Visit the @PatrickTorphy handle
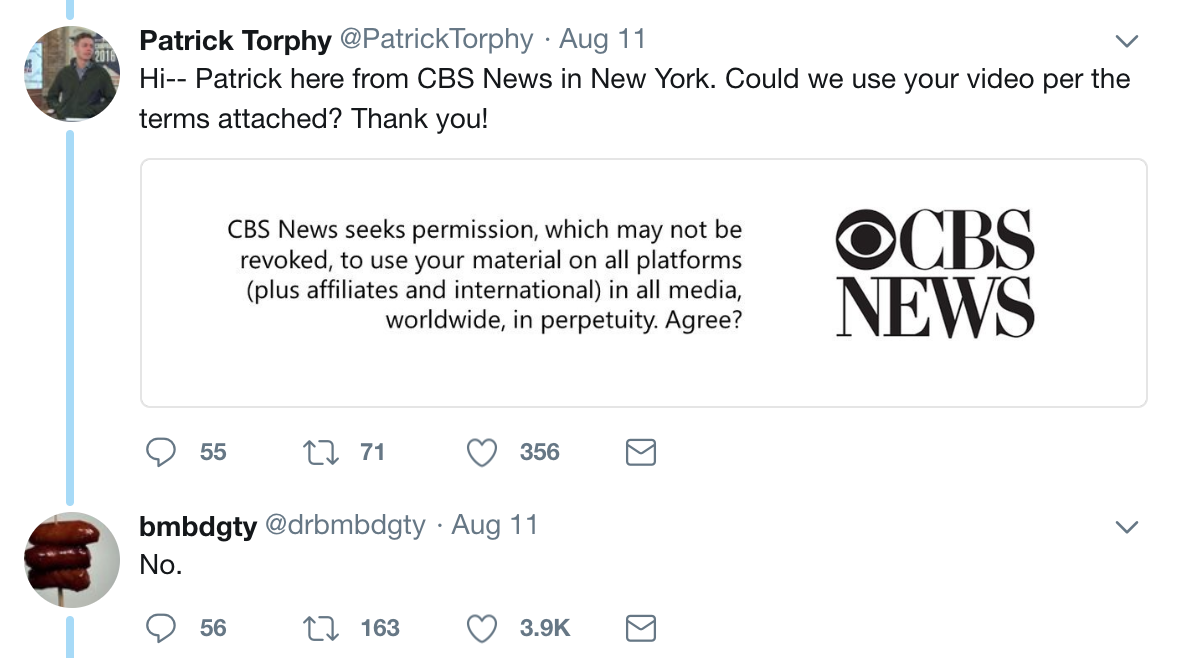 437,40
